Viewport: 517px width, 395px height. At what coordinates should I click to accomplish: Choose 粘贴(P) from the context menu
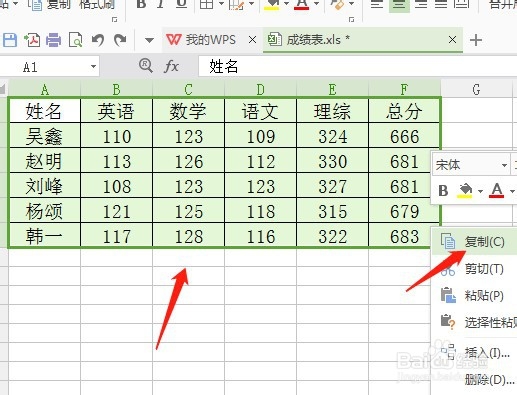tap(475, 295)
